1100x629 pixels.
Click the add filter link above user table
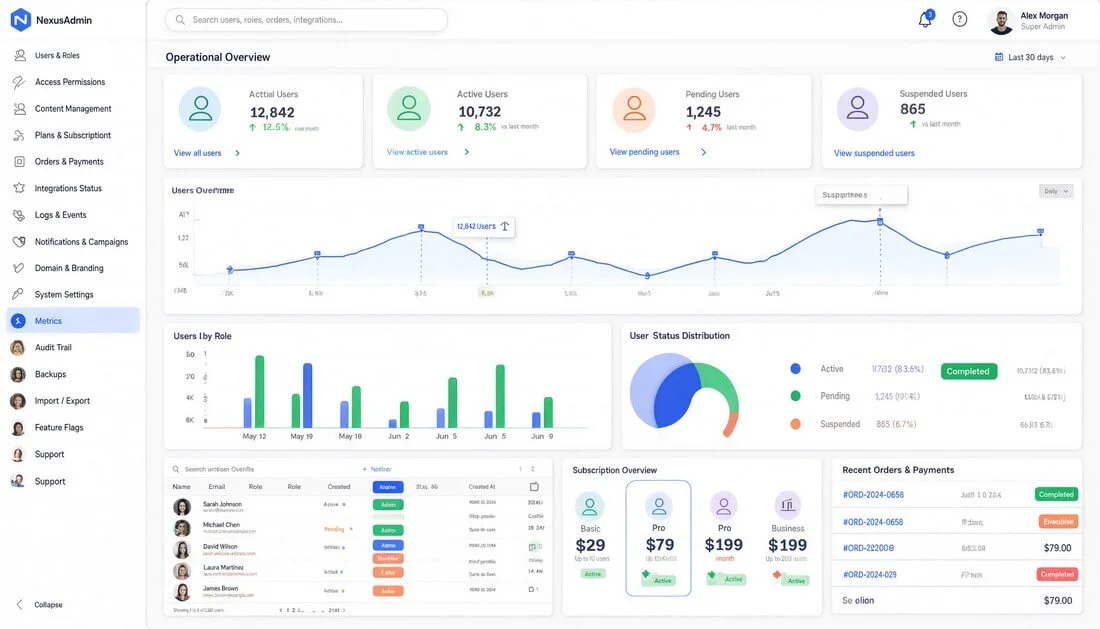(377, 469)
